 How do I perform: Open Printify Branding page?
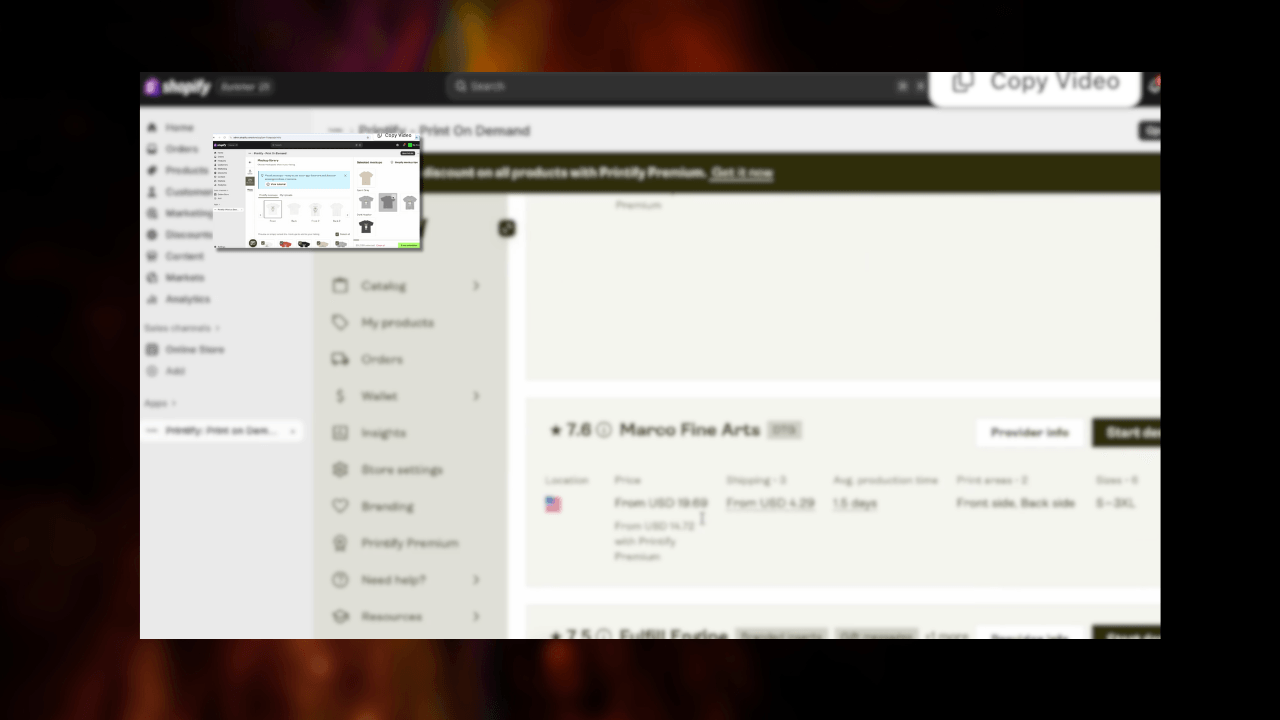tap(387, 506)
